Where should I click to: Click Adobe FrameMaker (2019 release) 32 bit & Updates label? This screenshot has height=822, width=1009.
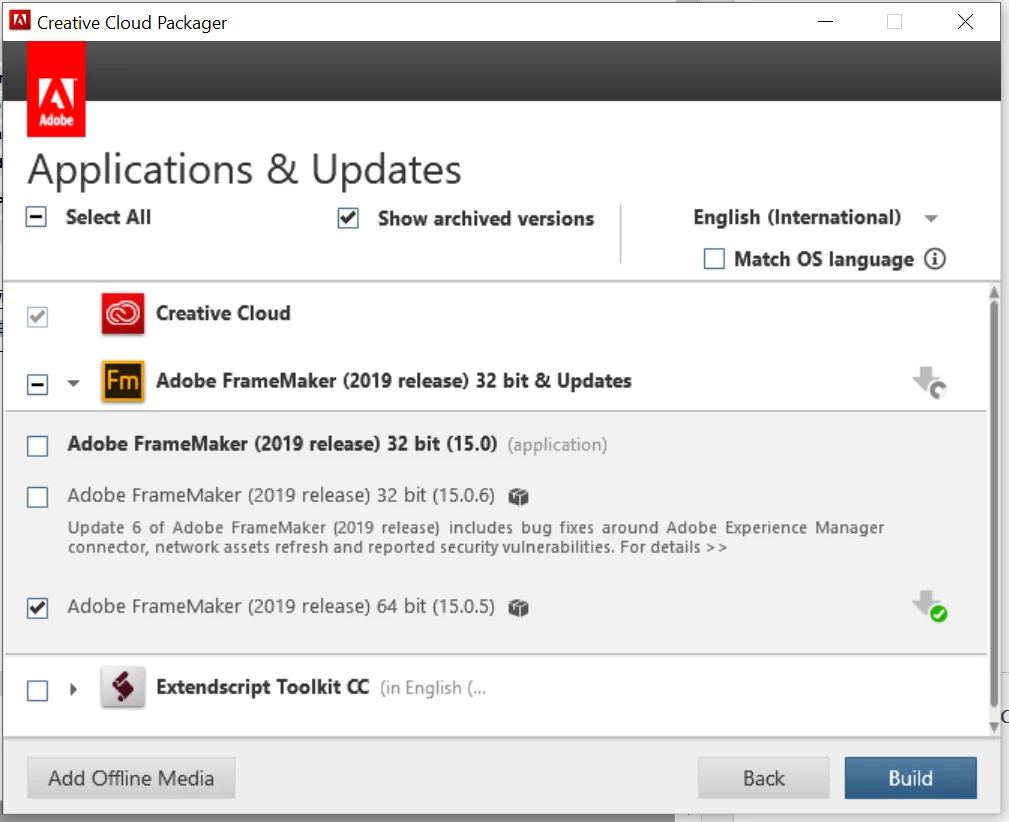[394, 381]
